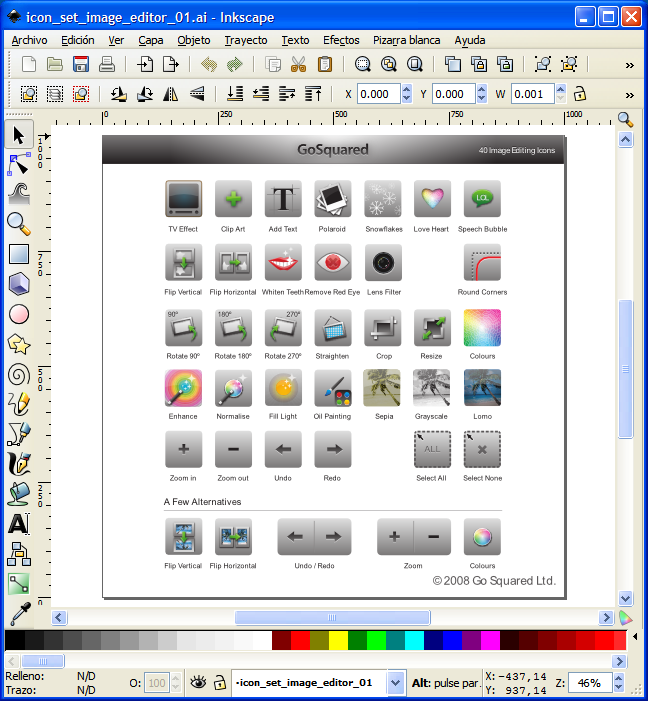Pick the red palette swatch
This screenshot has height=701, width=648.
tap(300, 640)
